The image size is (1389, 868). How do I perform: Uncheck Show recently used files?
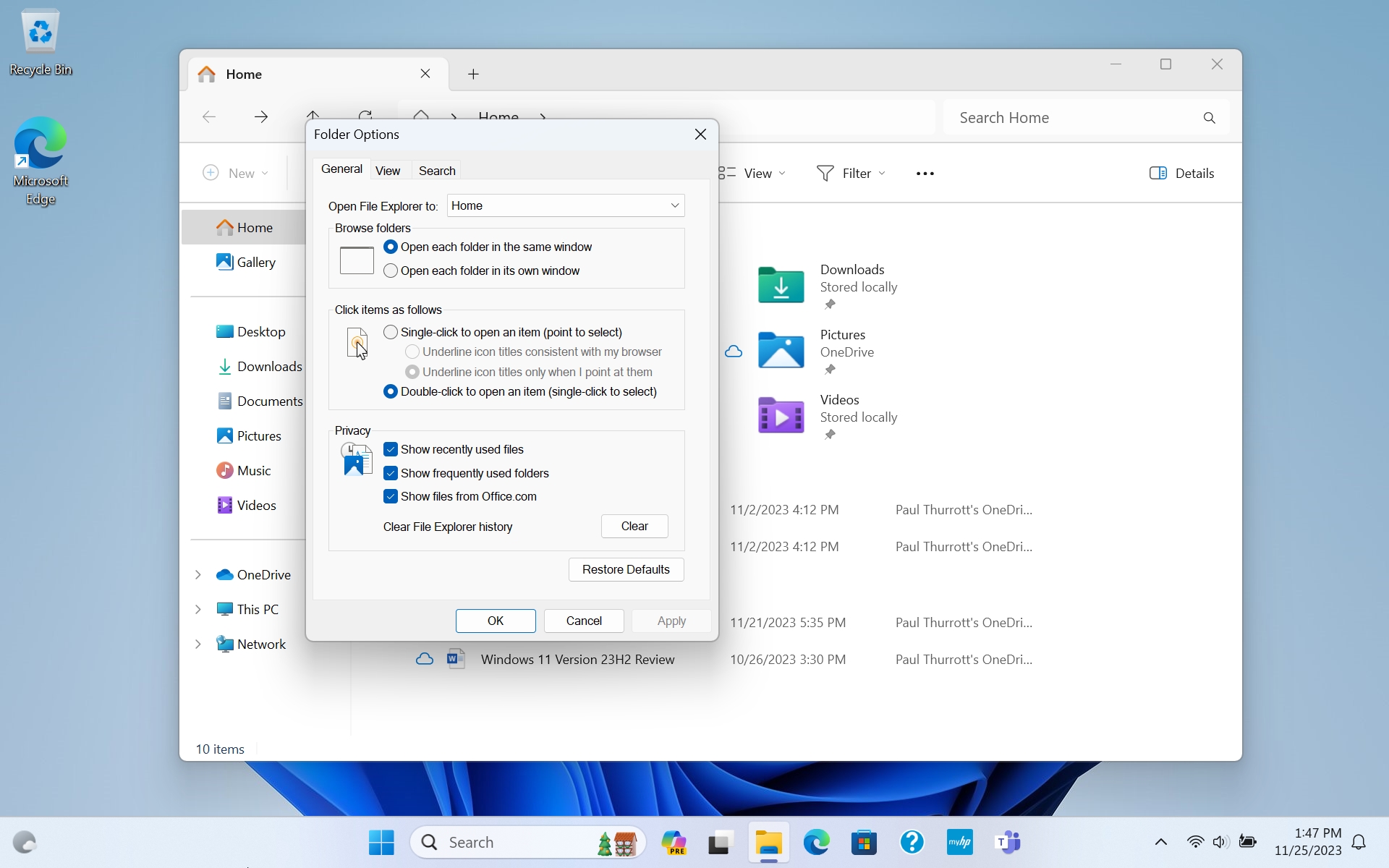pos(391,449)
